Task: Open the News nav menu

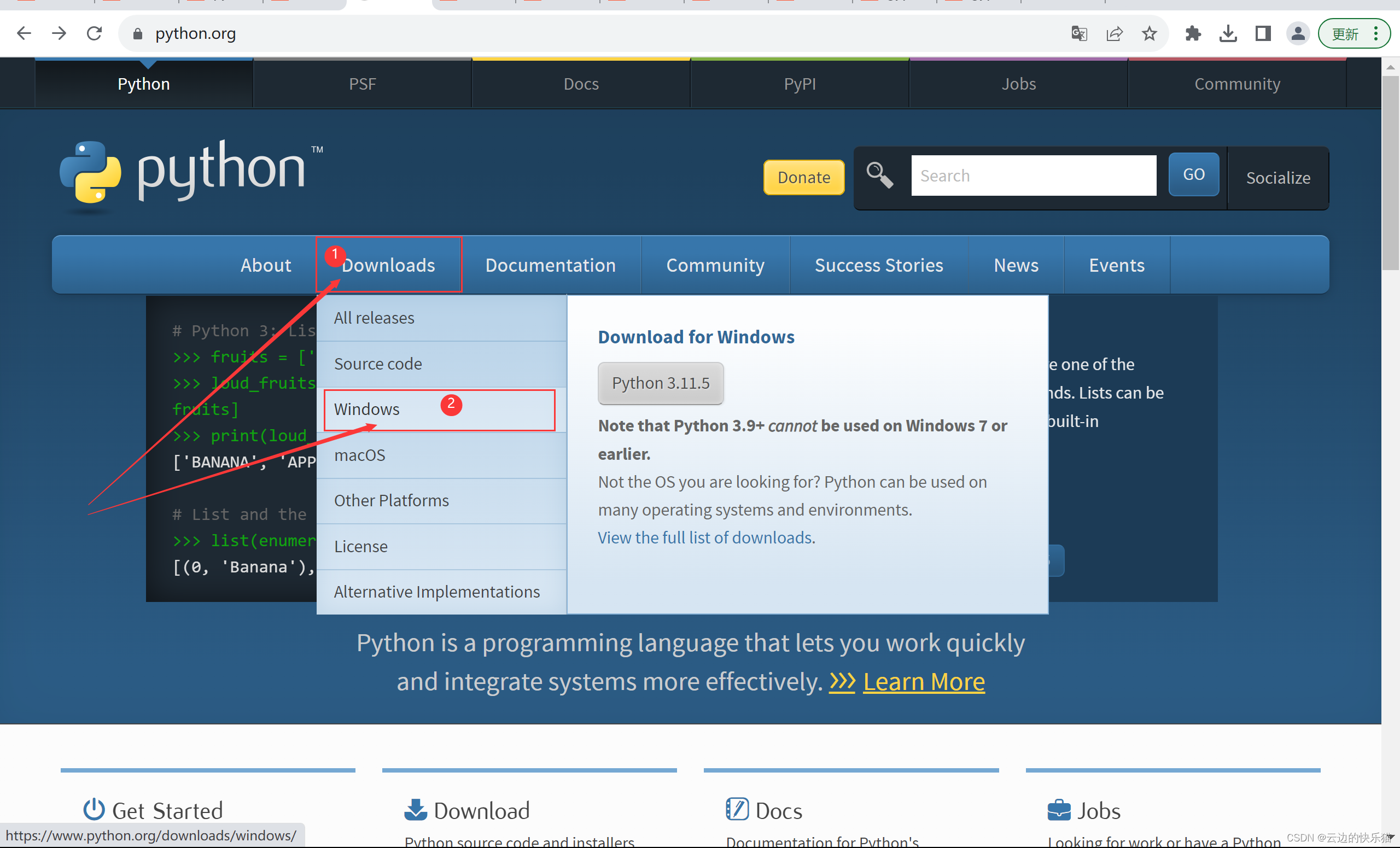Action: pyautogui.click(x=1016, y=265)
